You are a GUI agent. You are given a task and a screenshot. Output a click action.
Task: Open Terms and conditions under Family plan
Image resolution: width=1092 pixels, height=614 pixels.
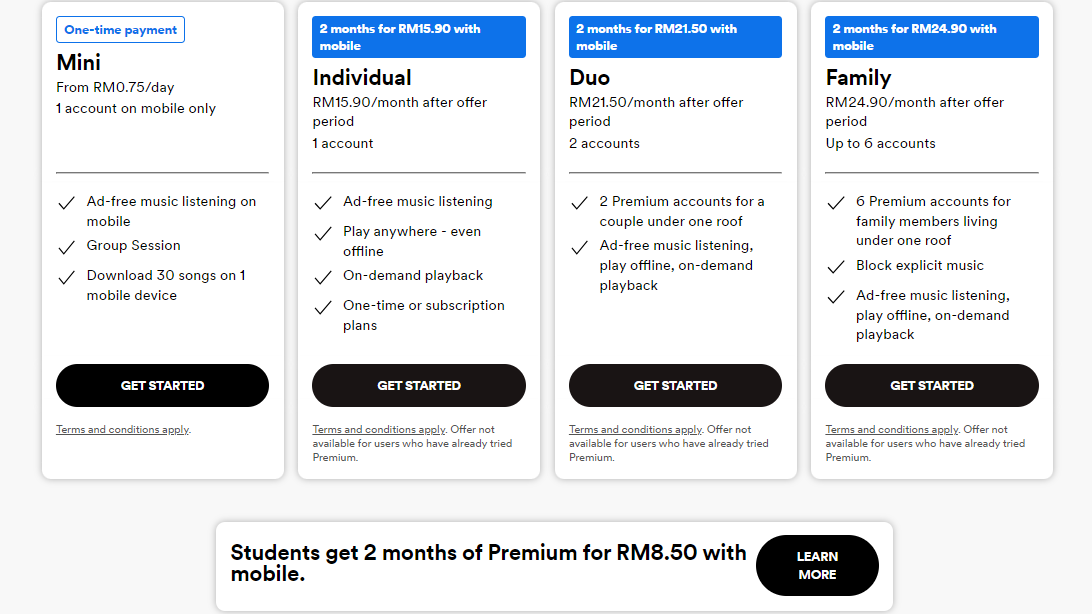pos(891,429)
